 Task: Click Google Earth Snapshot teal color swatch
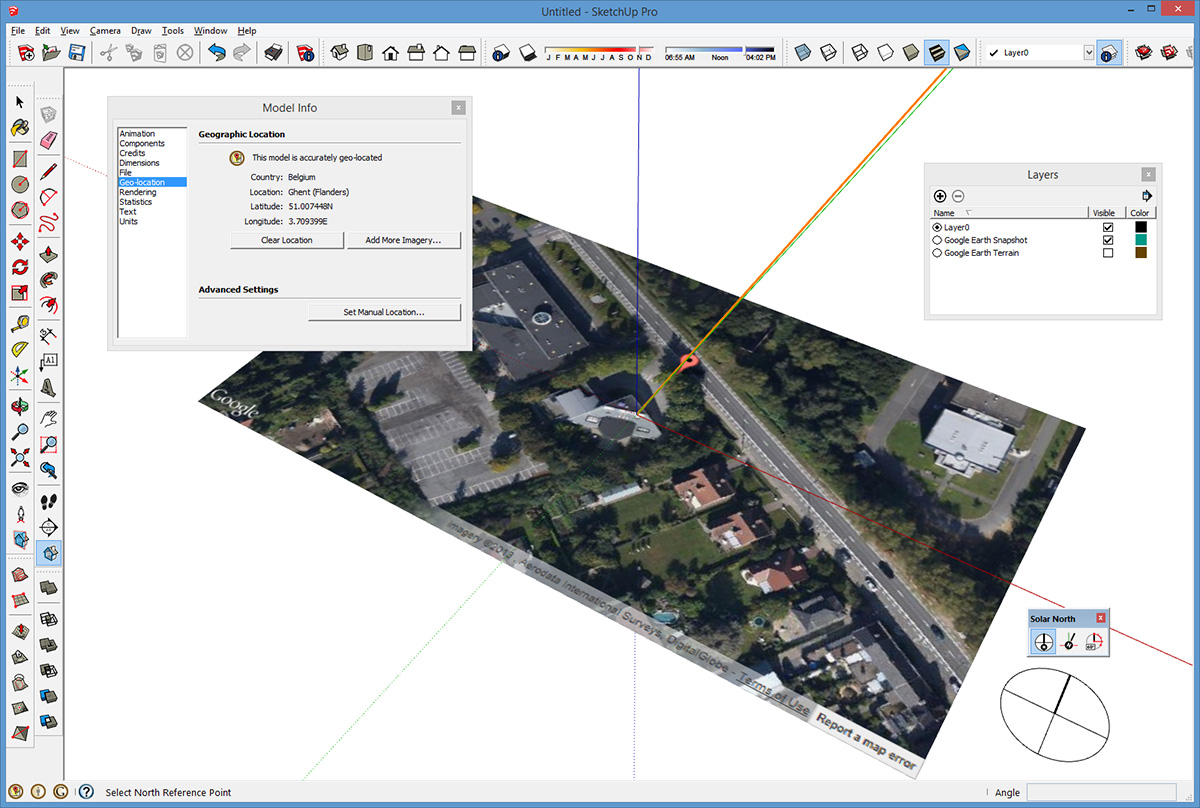click(x=1141, y=241)
